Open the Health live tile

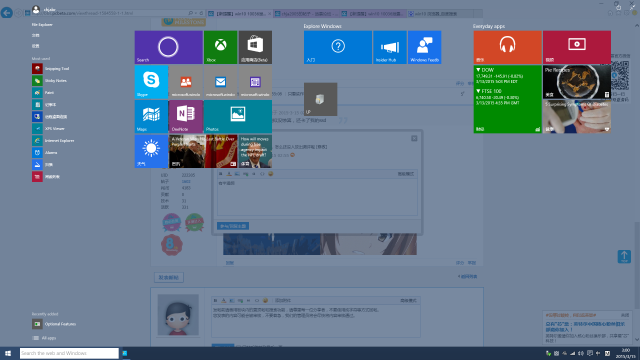(577, 117)
